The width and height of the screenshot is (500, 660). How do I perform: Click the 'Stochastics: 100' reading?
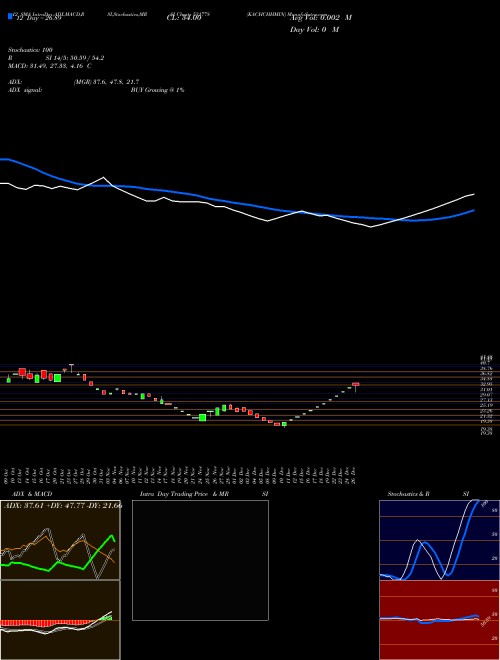(x=30, y=50)
